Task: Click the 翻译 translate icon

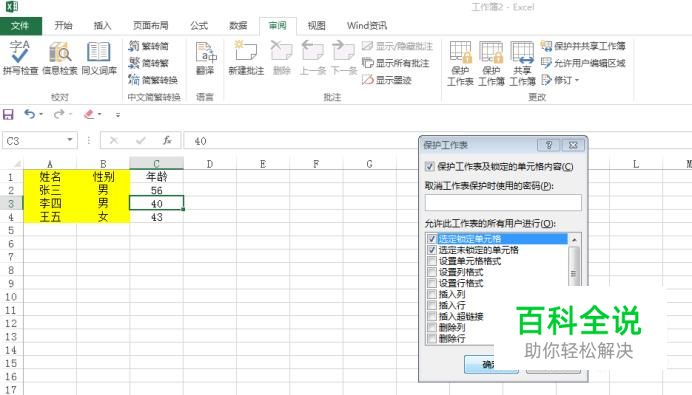Action: tap(205, 57)
